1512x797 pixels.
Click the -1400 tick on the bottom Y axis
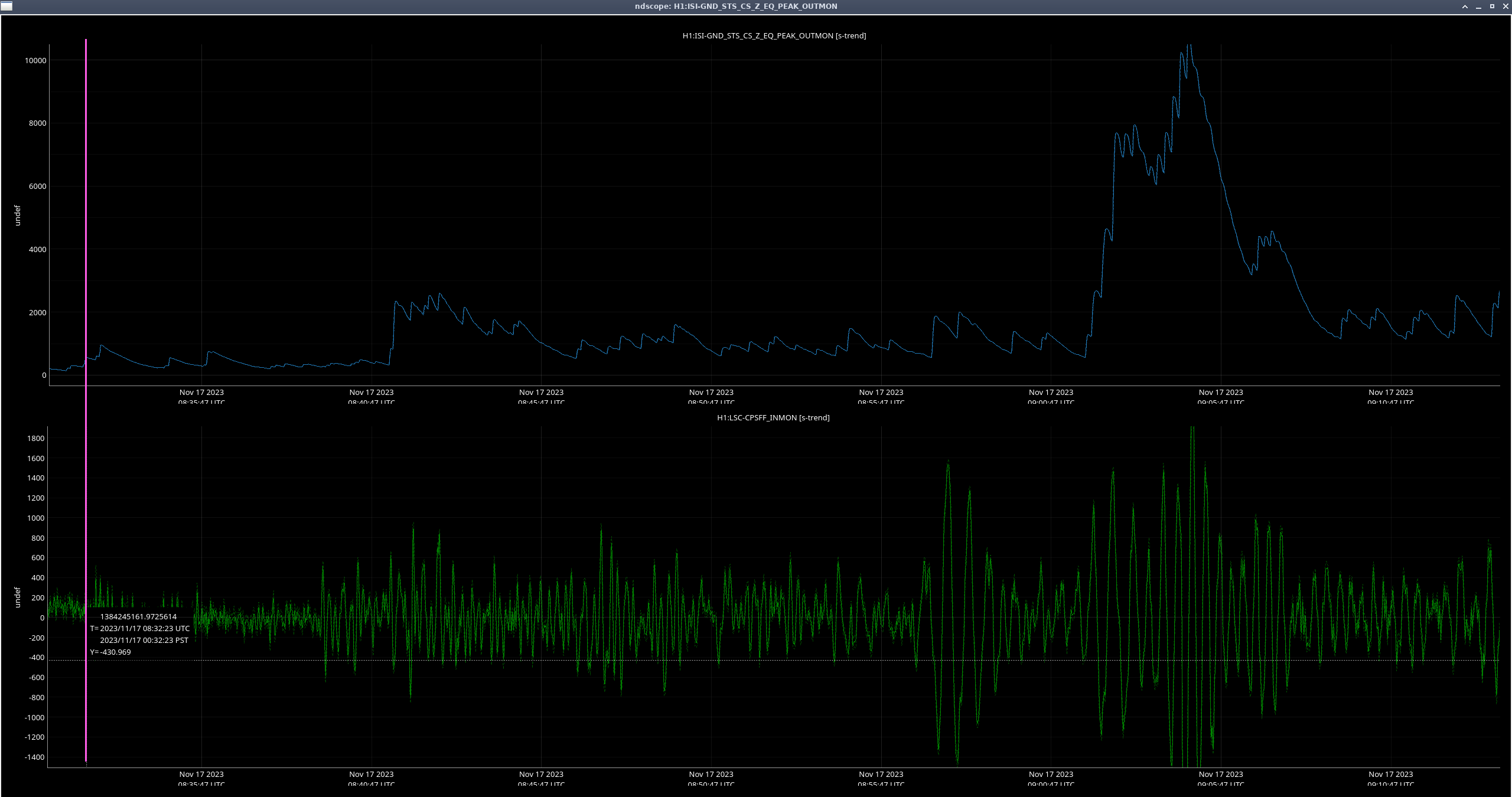click(34, 757)
